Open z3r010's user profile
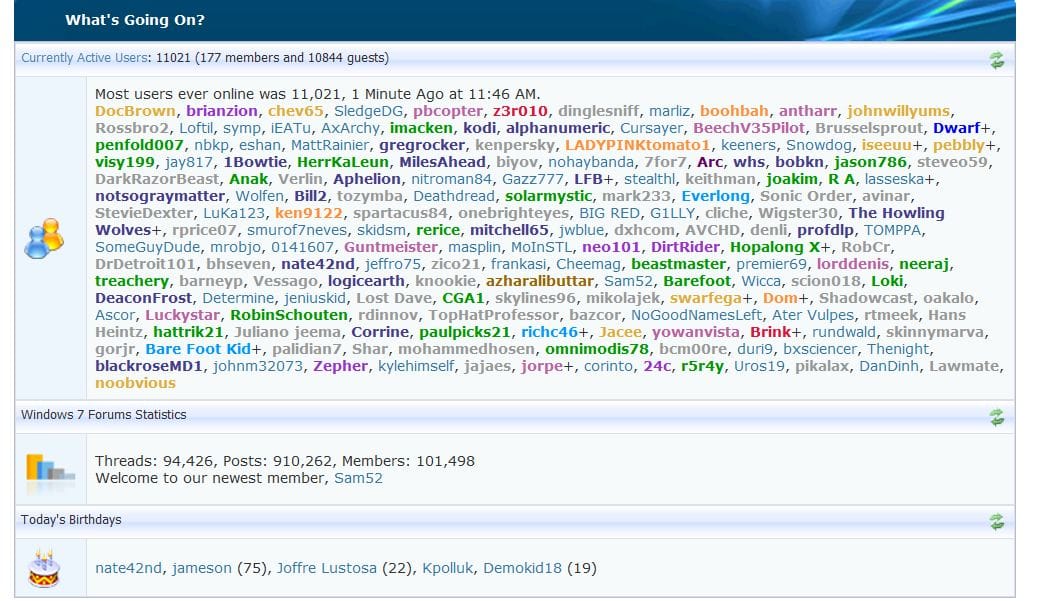Screen dimensions: 1046x601 click(520, 111)
